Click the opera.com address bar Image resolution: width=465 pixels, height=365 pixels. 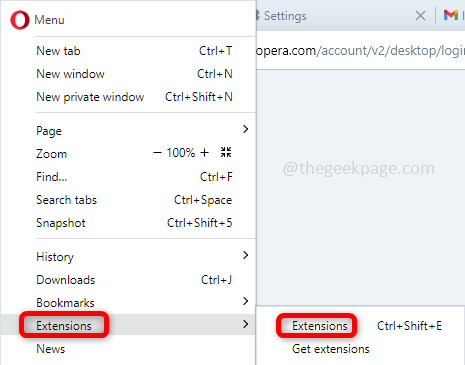[x=360, y=51]
